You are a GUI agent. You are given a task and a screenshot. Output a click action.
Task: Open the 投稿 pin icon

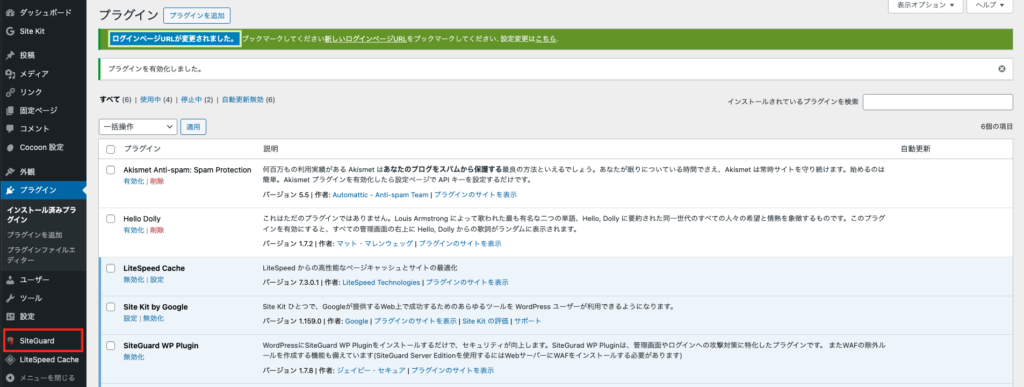(10, 55)
